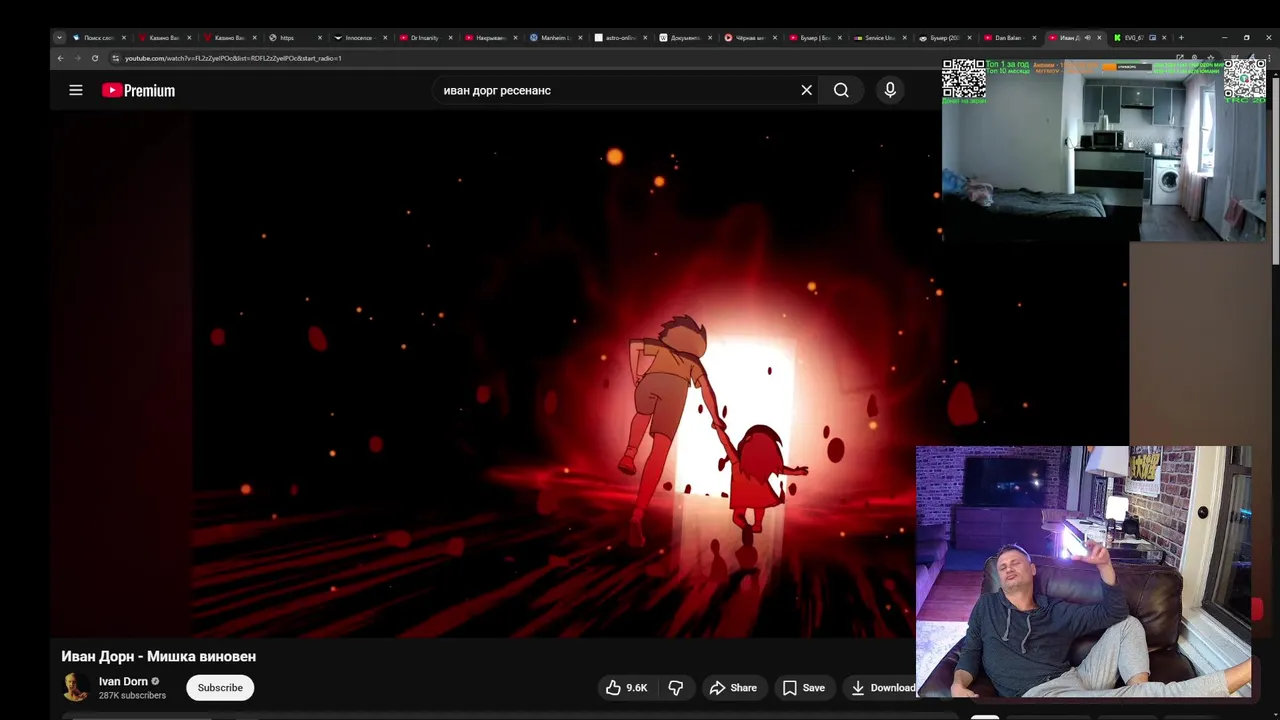Bookmark this page with the star icon
Viewport: 1280px width, 720px height.
click(x=1211, y=58)
